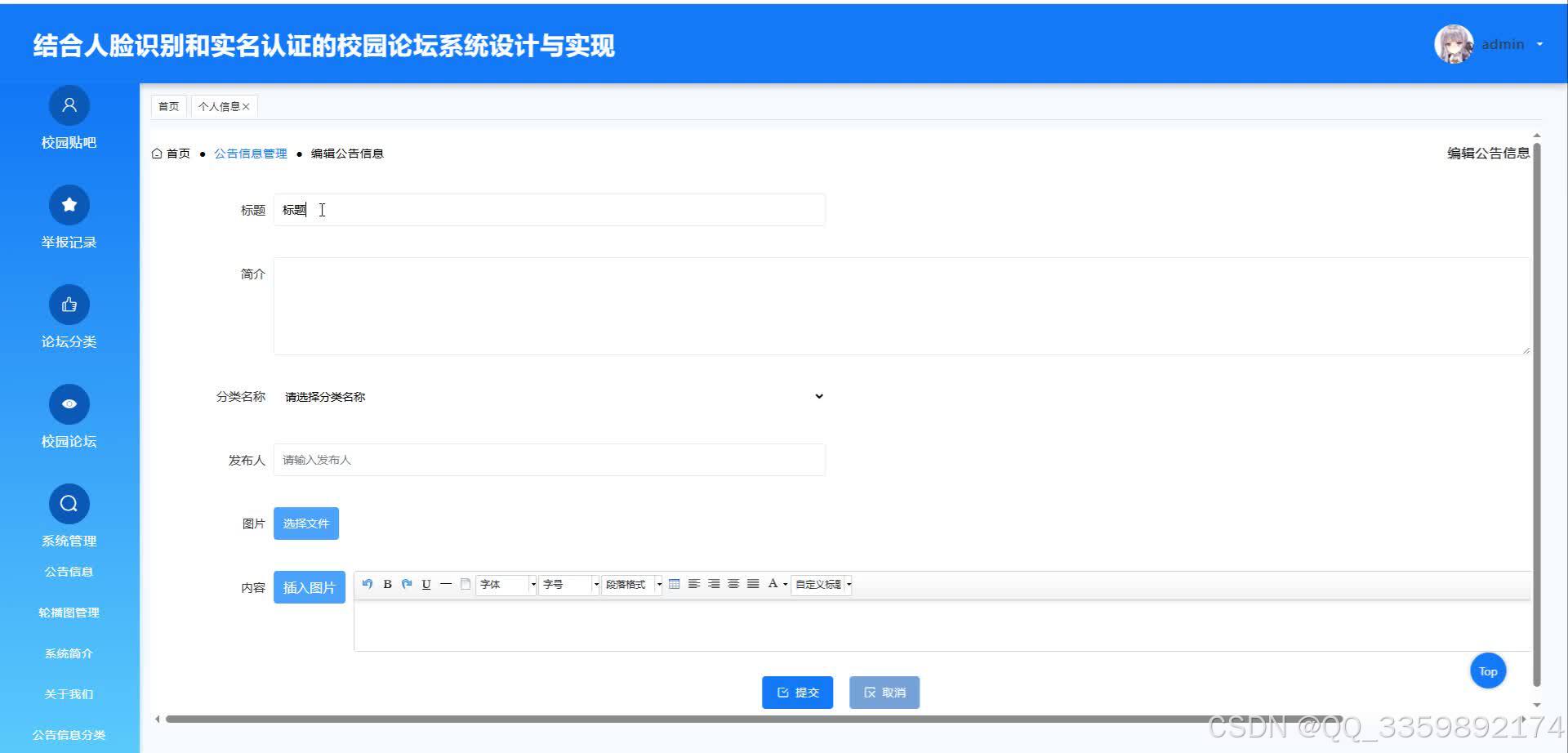
Task: Apply underline formatting in the editor
Action: pyautogui.click(x=425, y=584)
